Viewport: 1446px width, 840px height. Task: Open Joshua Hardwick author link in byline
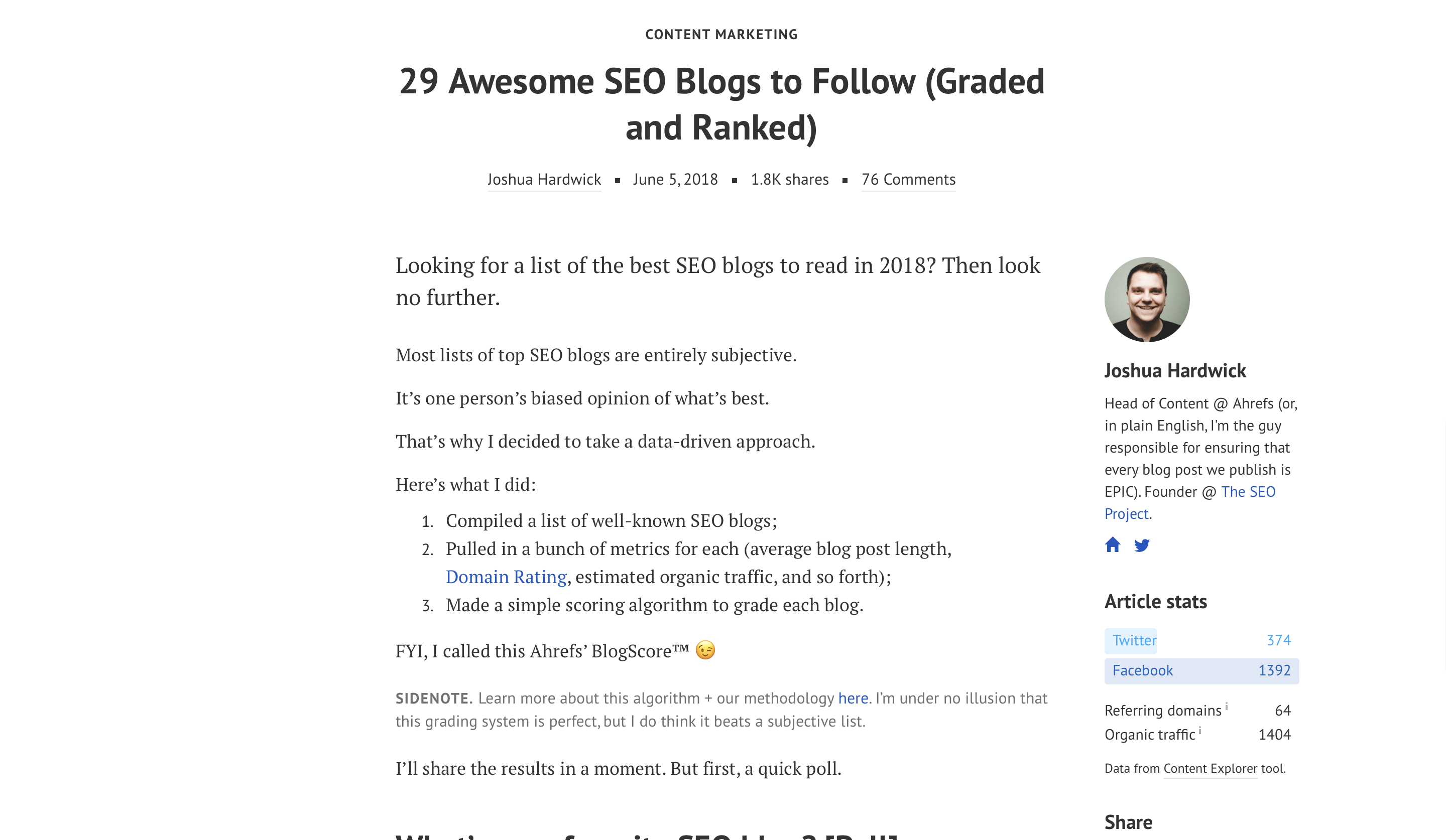coord(544,180)
